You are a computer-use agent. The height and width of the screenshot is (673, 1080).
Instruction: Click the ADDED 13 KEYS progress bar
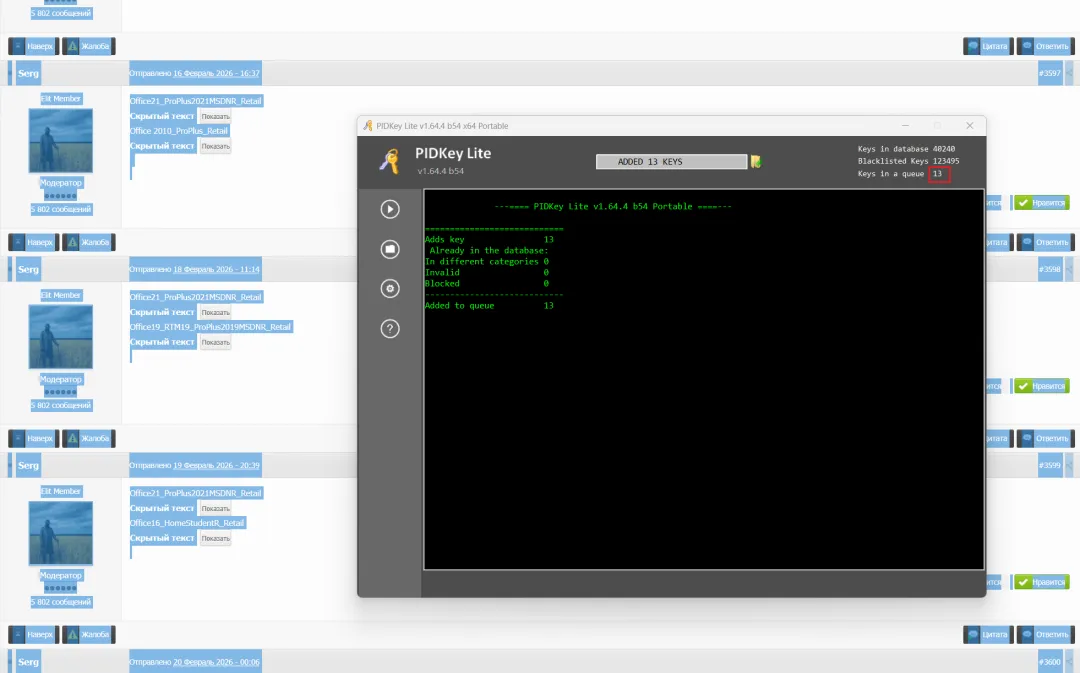[672, 162]
